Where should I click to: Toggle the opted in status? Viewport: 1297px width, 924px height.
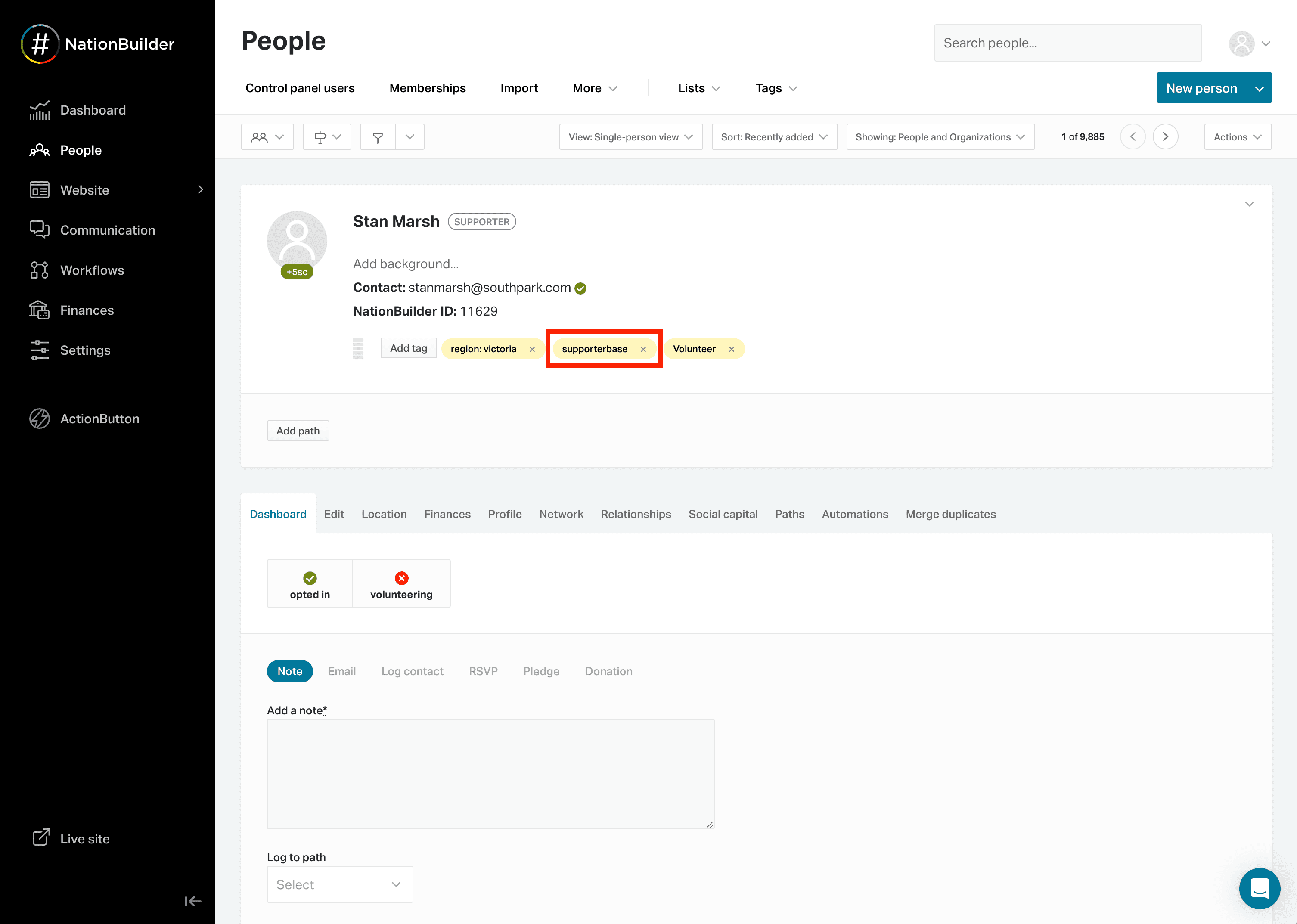[310, 583]
